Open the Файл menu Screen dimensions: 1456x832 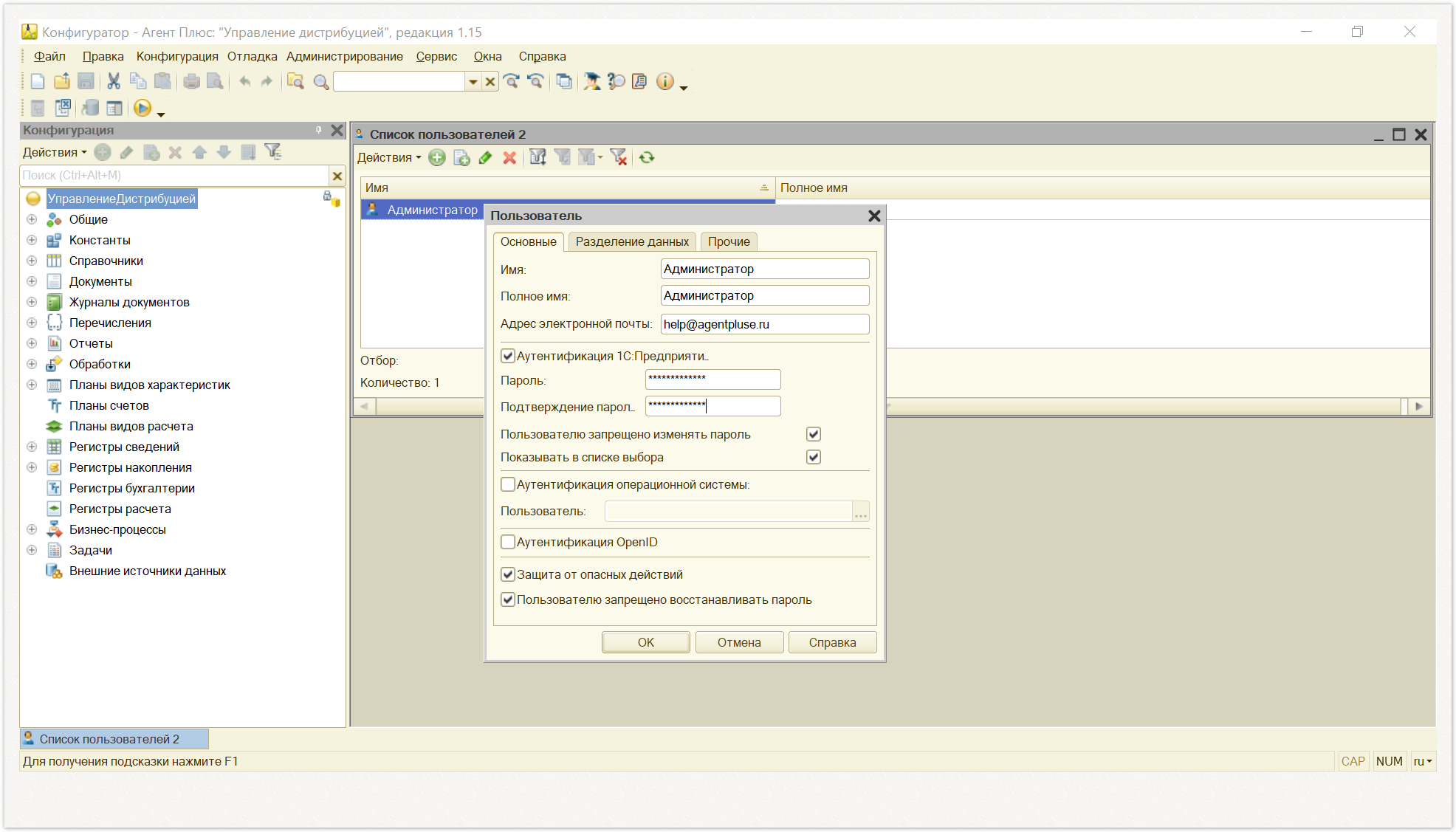[x=49, y=56]
